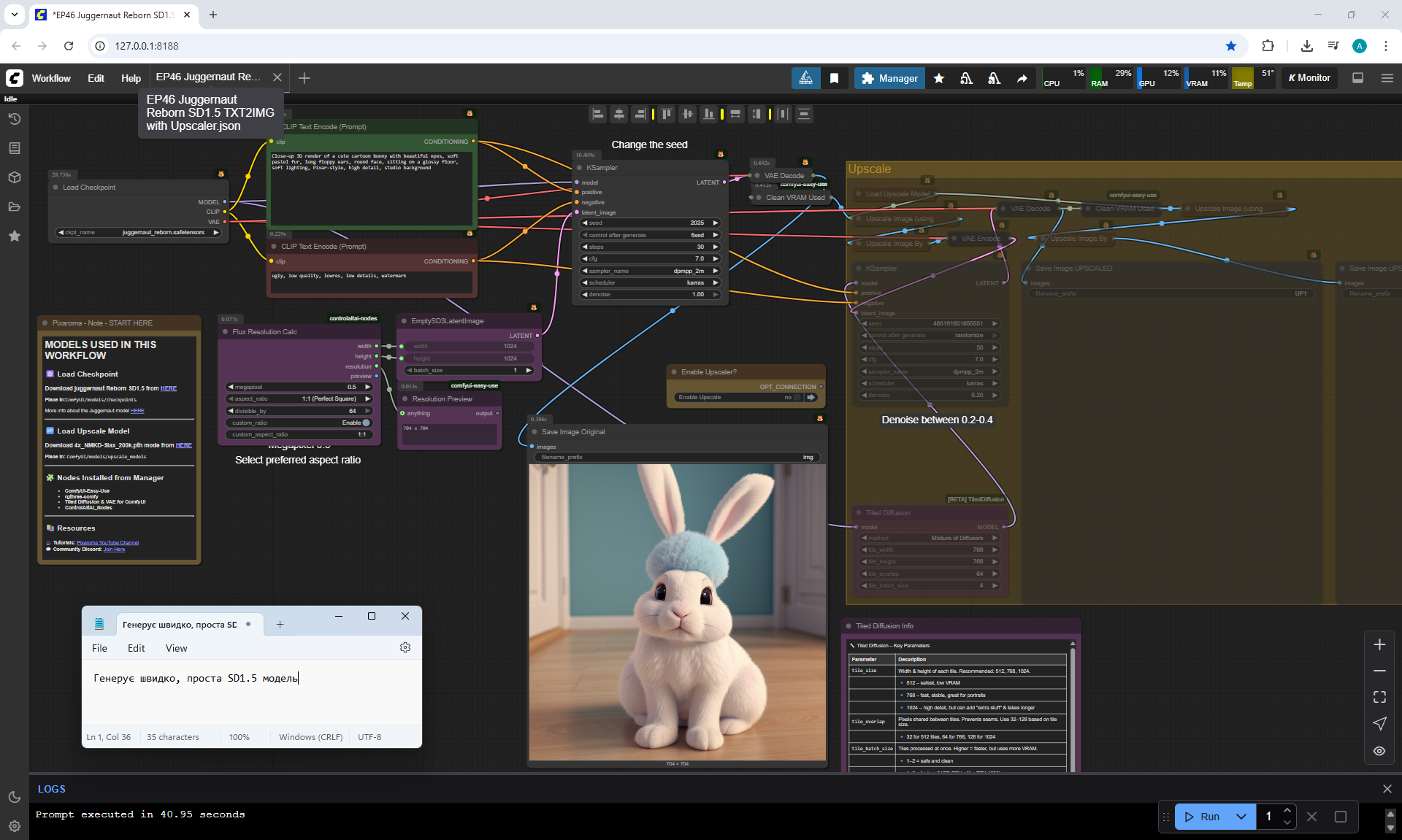Open the View menu in Notepad
This screenshot has width=1402, height=840.
pyautogui.click(x=176, y=648)
